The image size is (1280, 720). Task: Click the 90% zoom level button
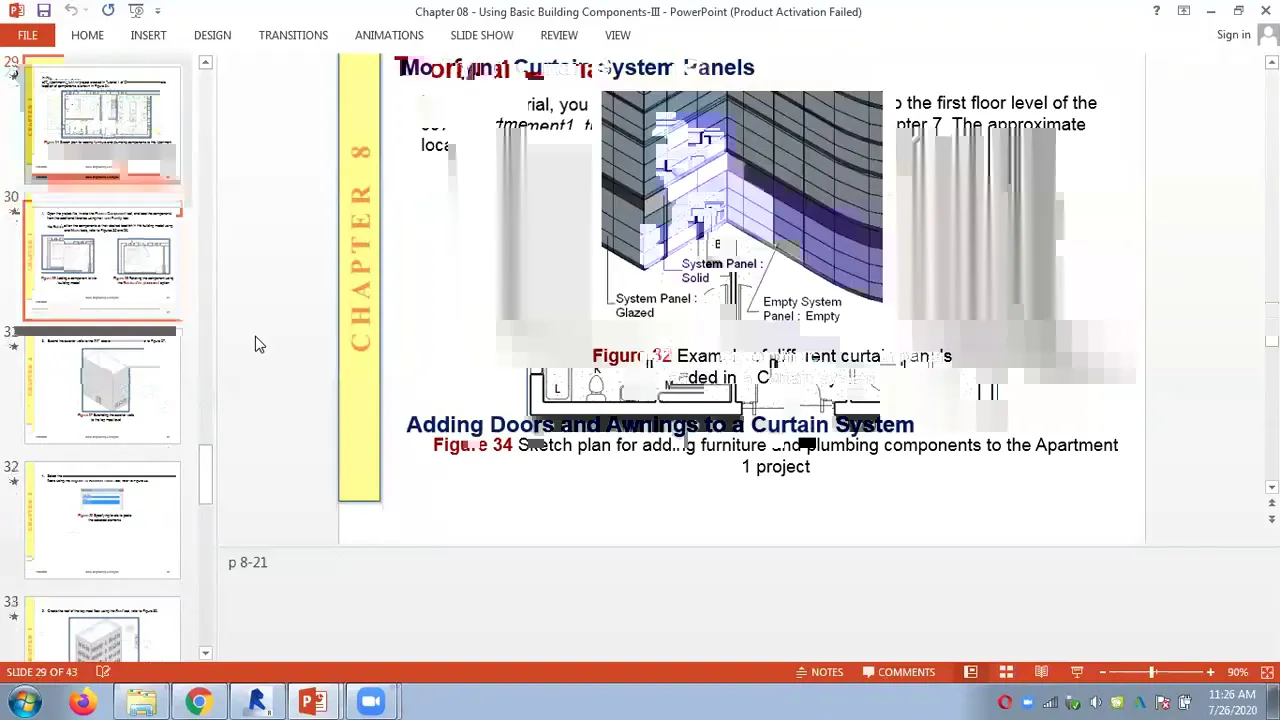[1237, 672]
